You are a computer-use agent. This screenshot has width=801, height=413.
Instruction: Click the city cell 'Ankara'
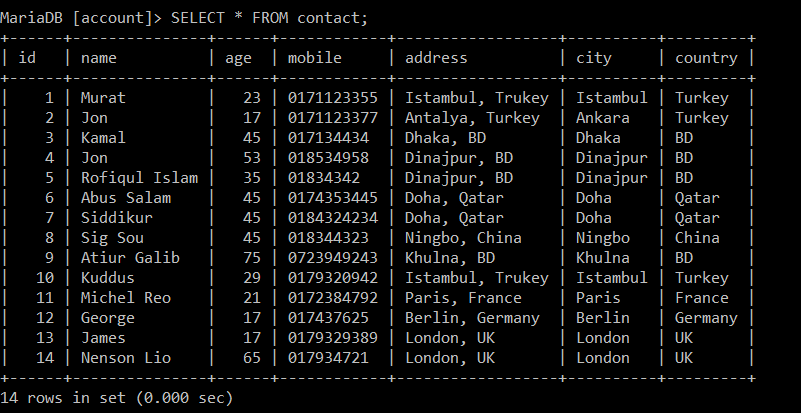click(603, 118)
